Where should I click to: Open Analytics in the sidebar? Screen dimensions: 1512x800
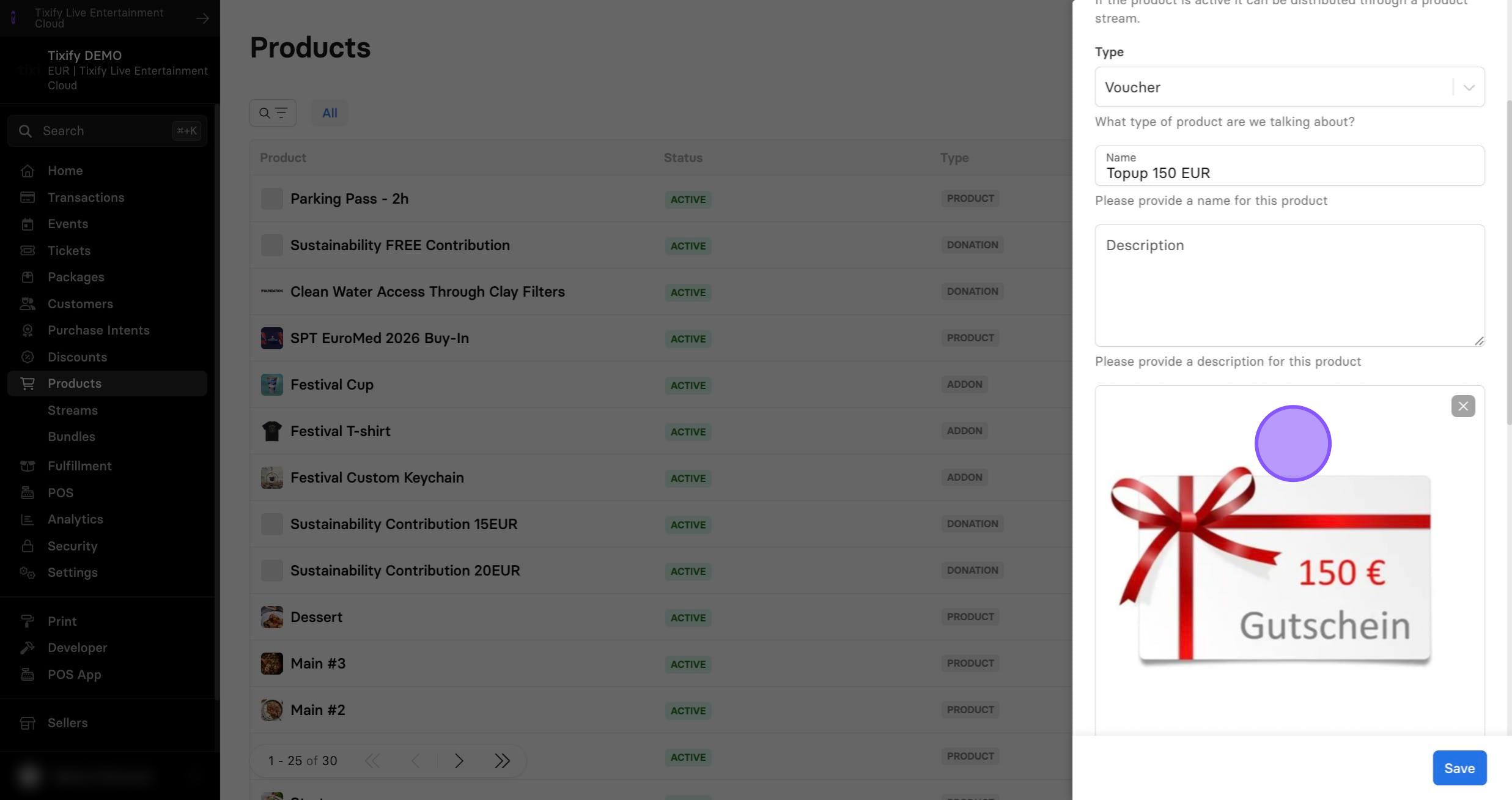[x=107, y=519]
